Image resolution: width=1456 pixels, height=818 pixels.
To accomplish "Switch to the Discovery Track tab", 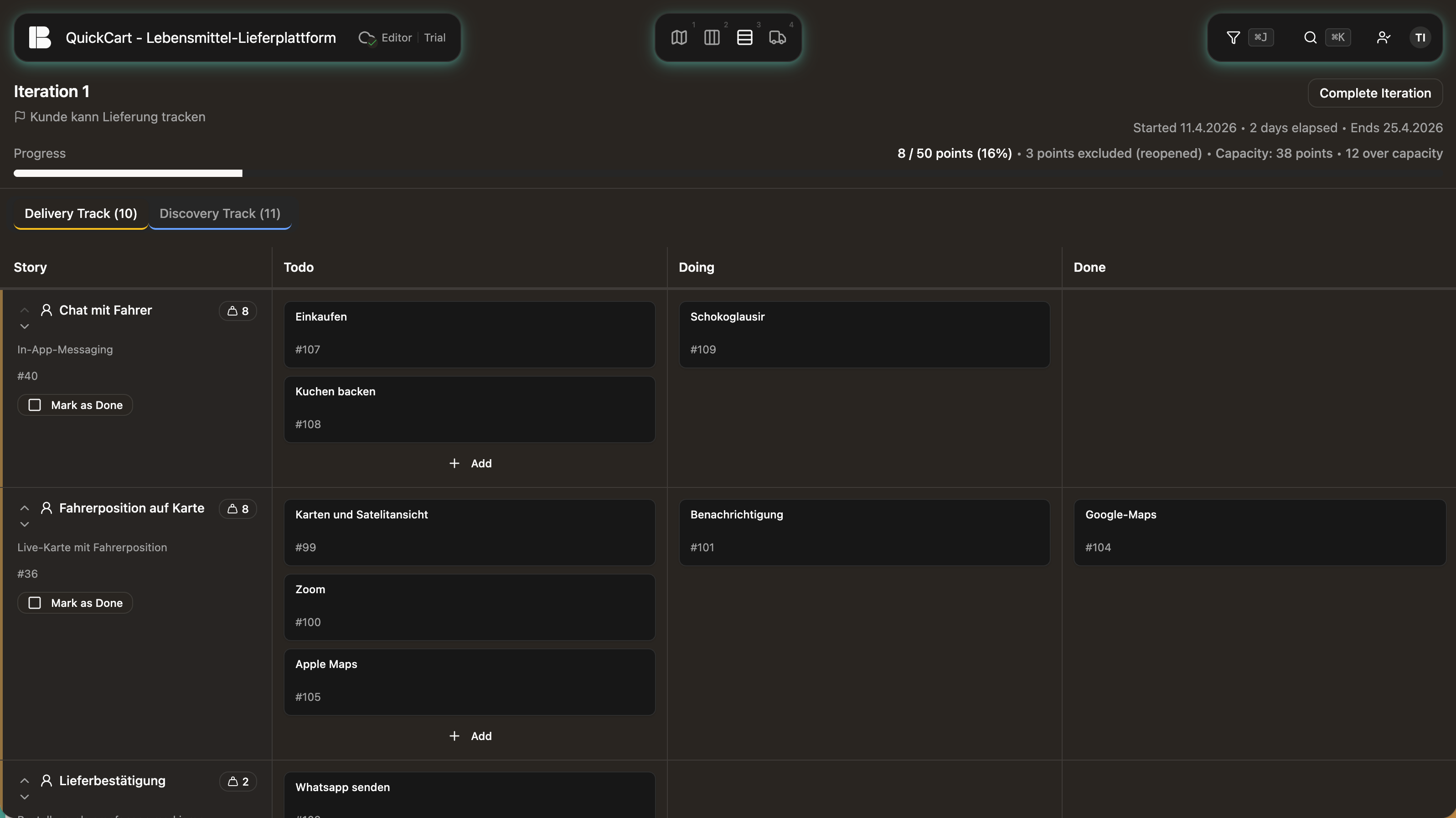I will [x=220, y=213].
